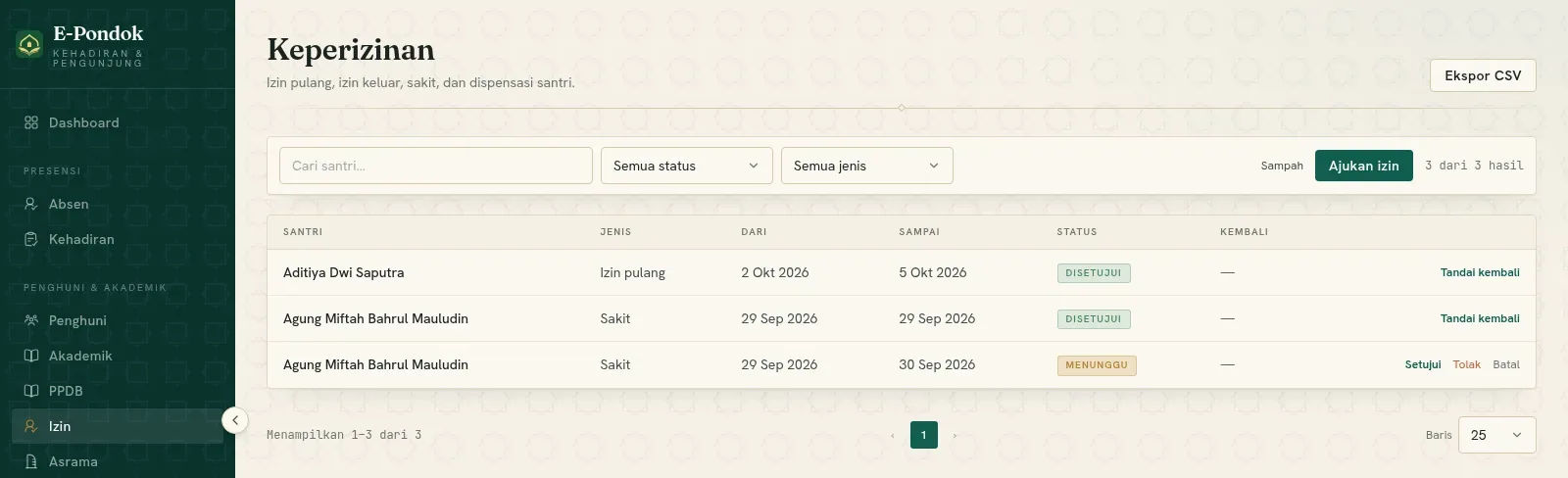This screenshot has width=1568, height=478.
Task: Click the 5 Okt 2026 date cell
Action: (x=933, y=272)
